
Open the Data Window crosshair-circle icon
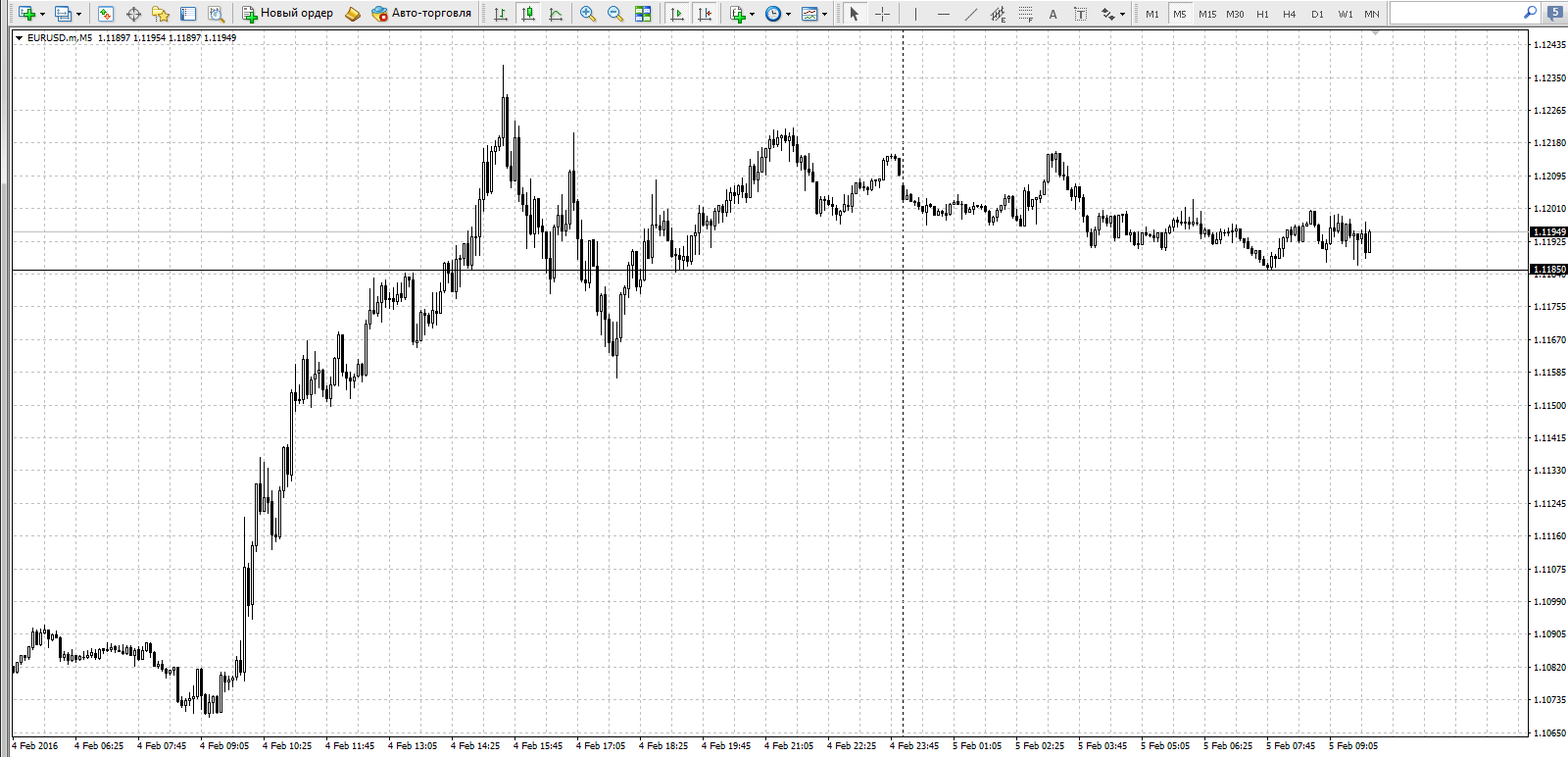tap(133, 14)
